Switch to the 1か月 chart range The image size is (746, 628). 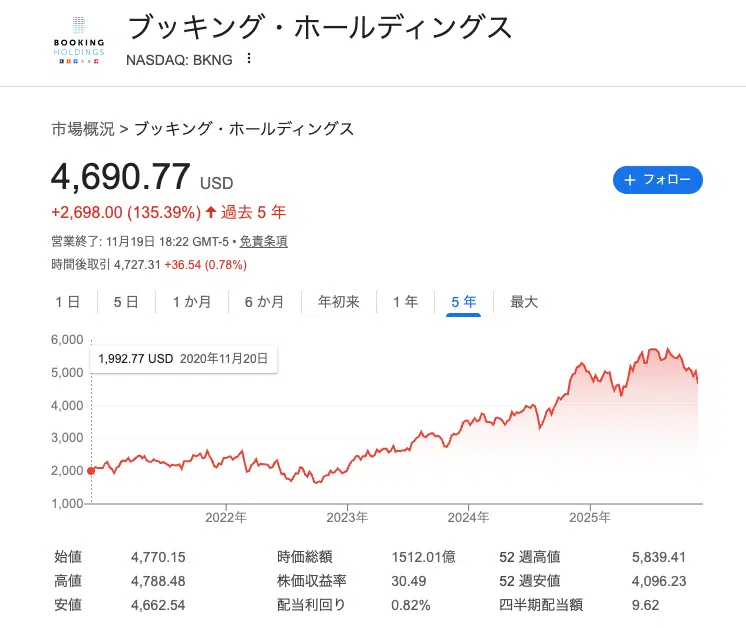tap(191, 302)
